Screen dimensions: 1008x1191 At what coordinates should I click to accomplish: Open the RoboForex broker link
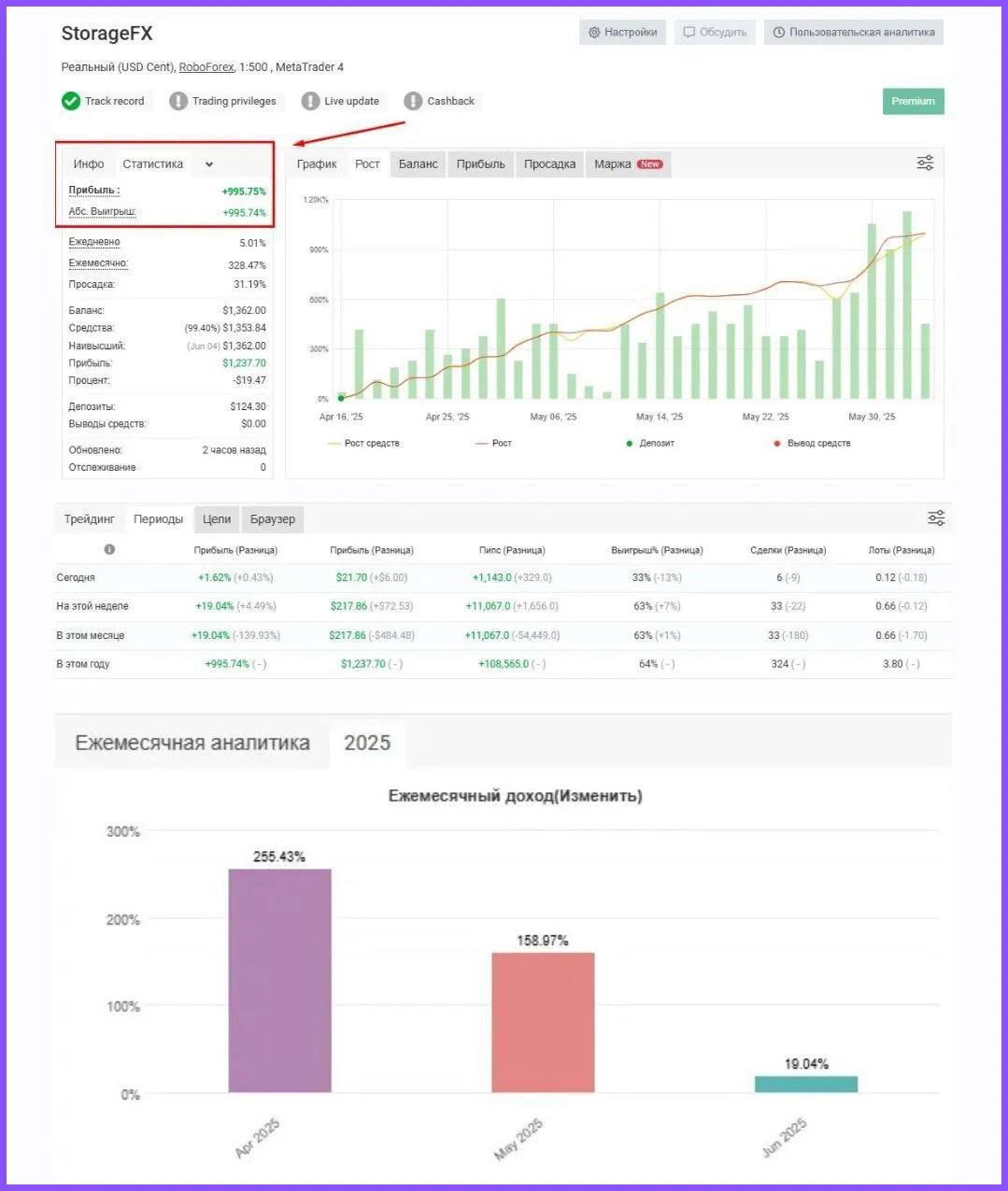(206, 67)
